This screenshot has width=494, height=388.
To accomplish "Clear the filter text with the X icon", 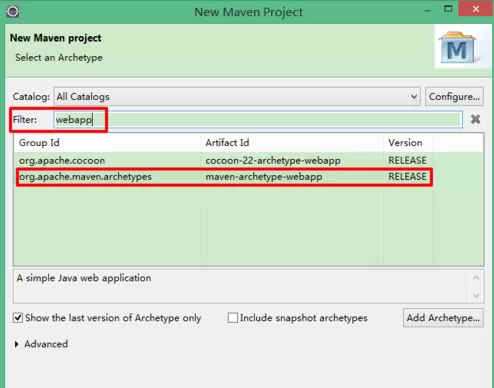I will (475, 119).
